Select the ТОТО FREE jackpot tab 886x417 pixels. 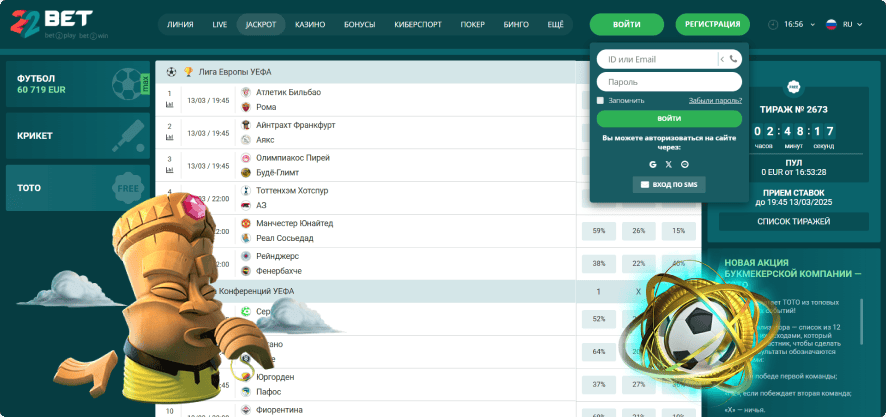(78, 188)
